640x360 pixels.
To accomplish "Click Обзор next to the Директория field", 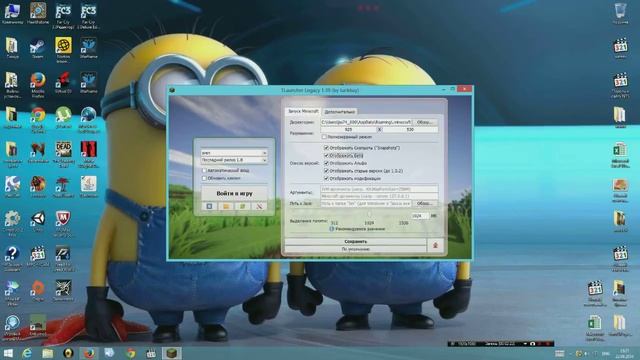I will tap(425, 122).
